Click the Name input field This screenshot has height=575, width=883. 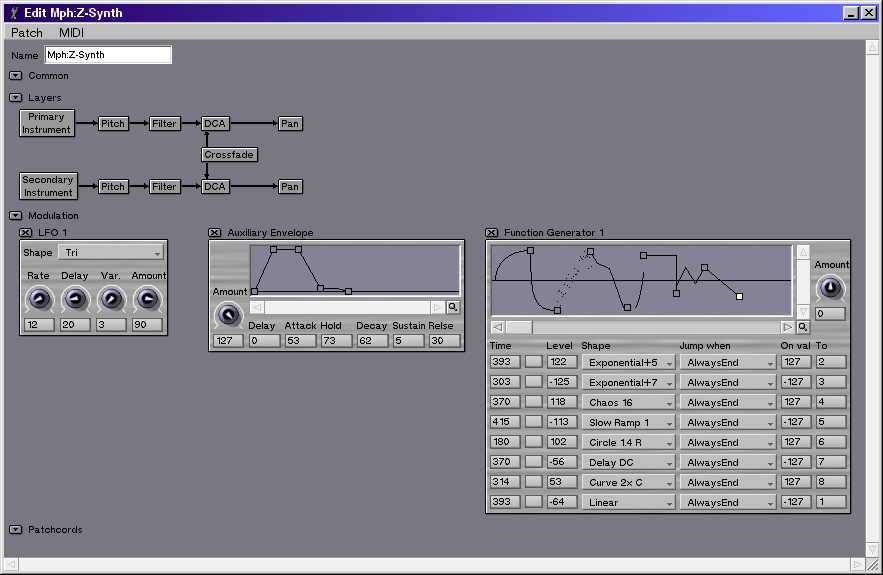pos(108,55)
